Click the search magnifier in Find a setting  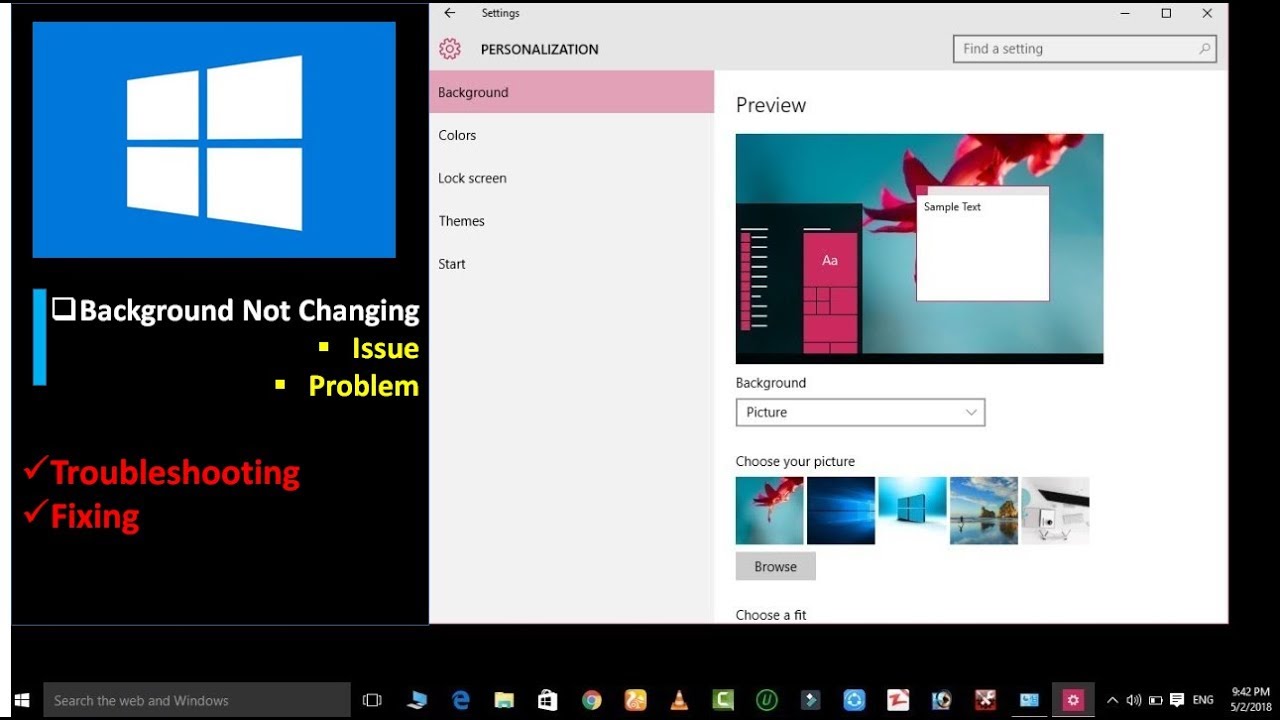1204,49
